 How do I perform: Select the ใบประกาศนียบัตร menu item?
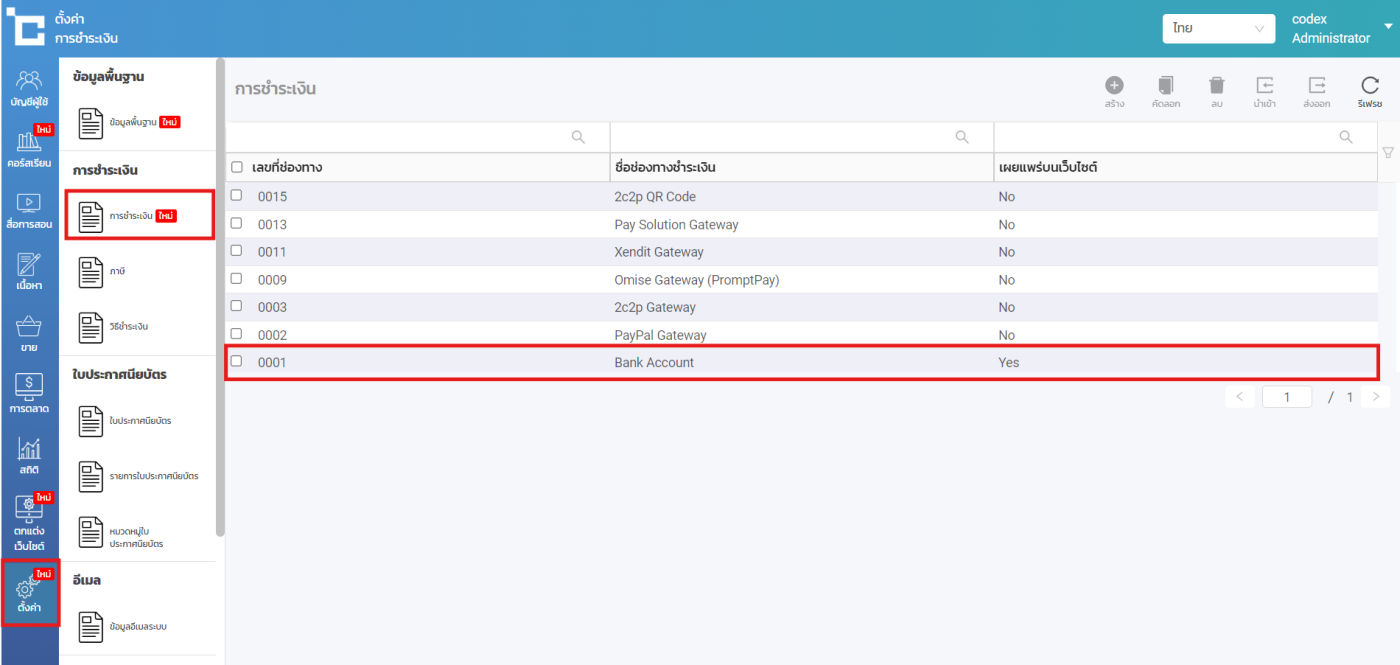click(x=139, y=421)
